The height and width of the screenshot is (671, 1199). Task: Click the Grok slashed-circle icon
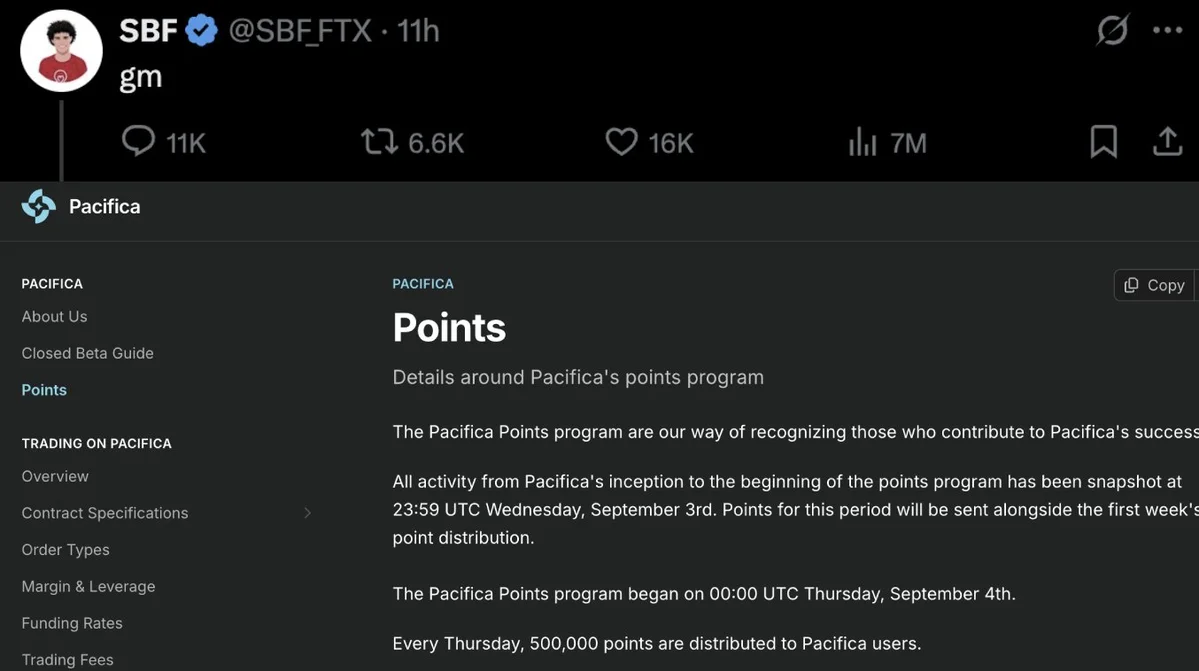1112,31
